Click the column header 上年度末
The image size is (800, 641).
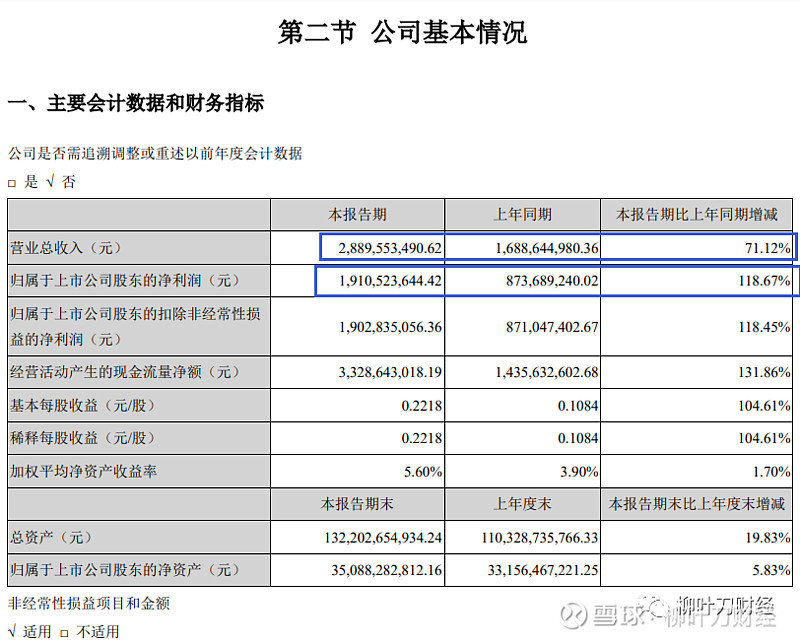[x=522, y=504]
